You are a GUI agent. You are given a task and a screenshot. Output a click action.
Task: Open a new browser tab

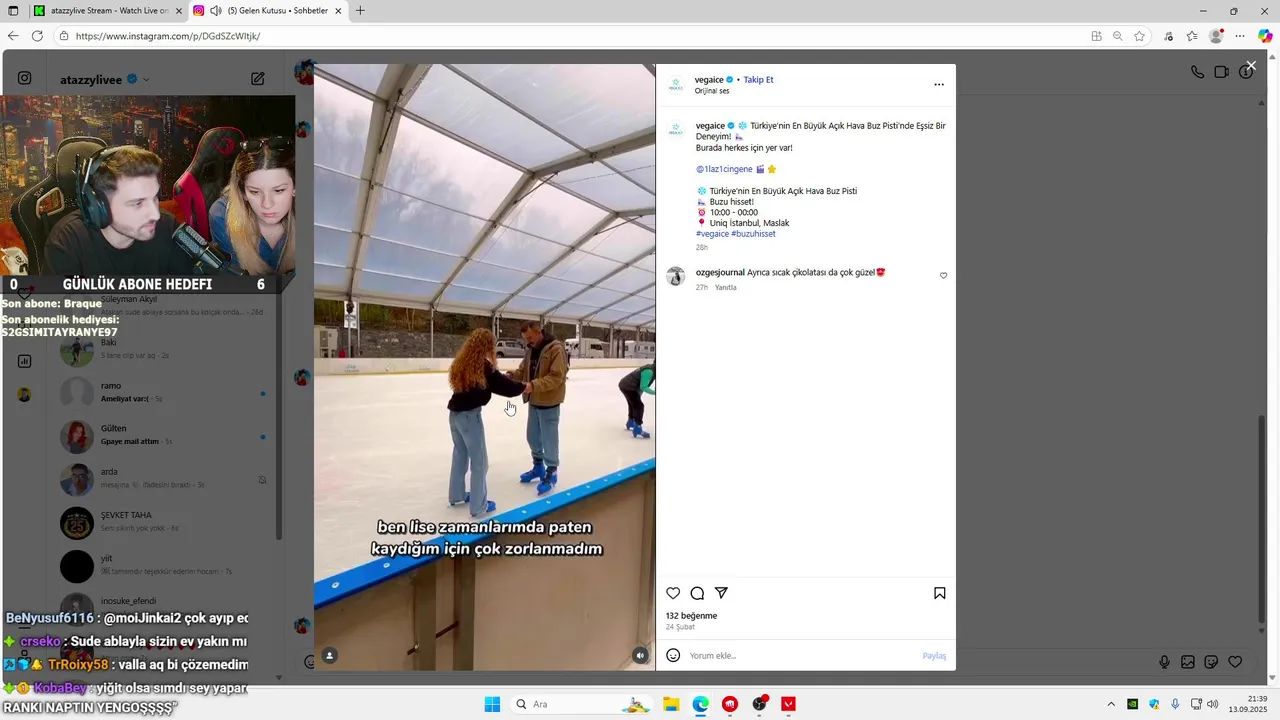click(x=360, y=11)
